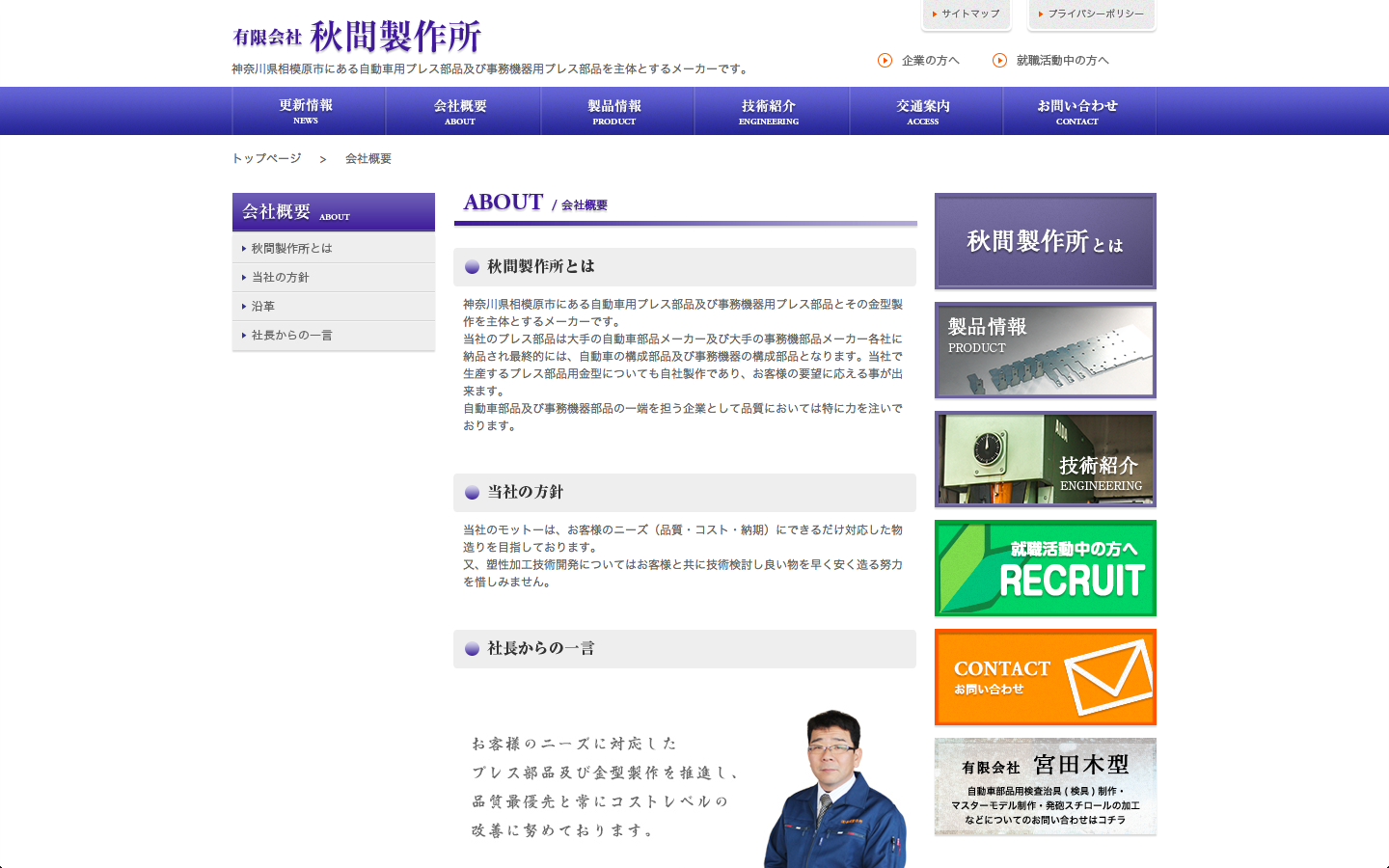This screenshot has height=868, width=1389.
Task: Click the orange arrow icon beside 就職活動中の方へ
Action: click(x=999, y=60)
